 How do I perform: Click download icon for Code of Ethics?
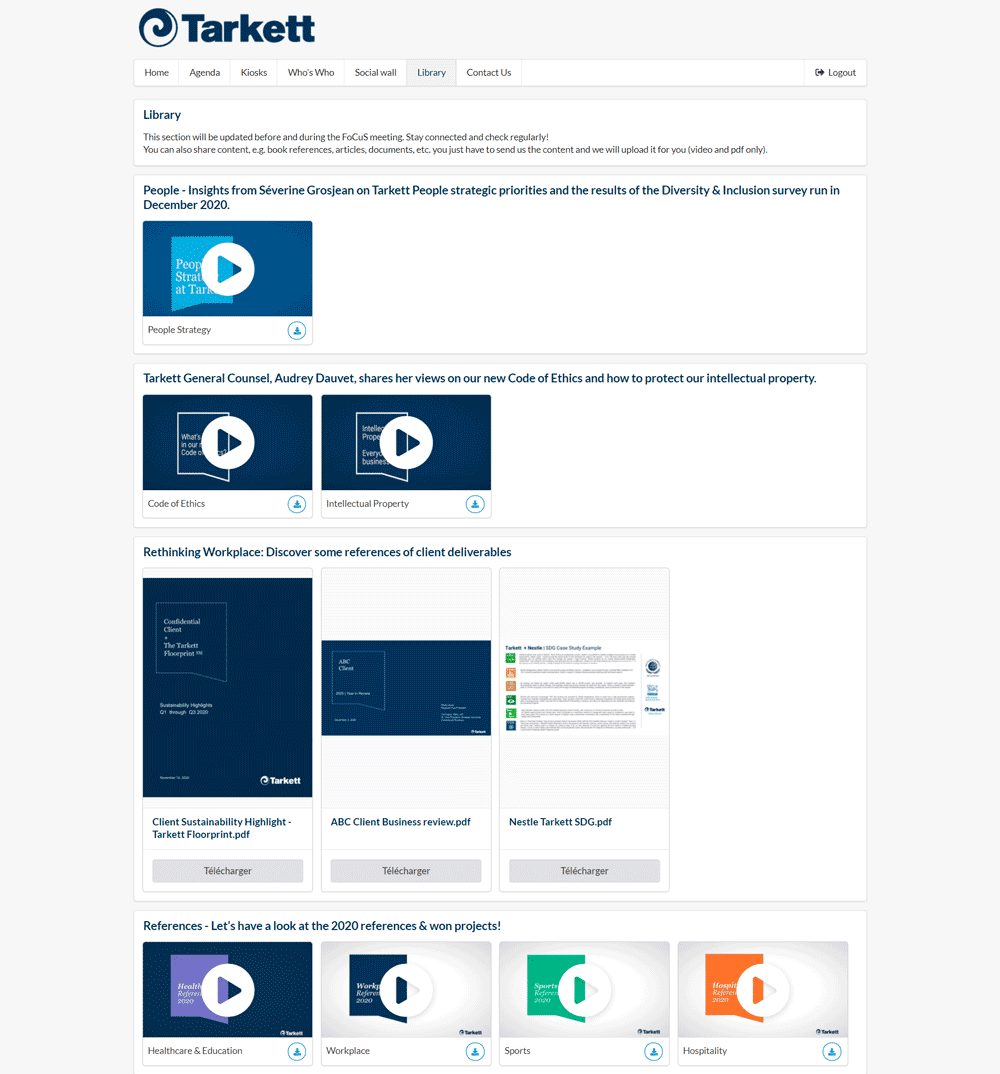pyautogui.click(x=297, y=505)
